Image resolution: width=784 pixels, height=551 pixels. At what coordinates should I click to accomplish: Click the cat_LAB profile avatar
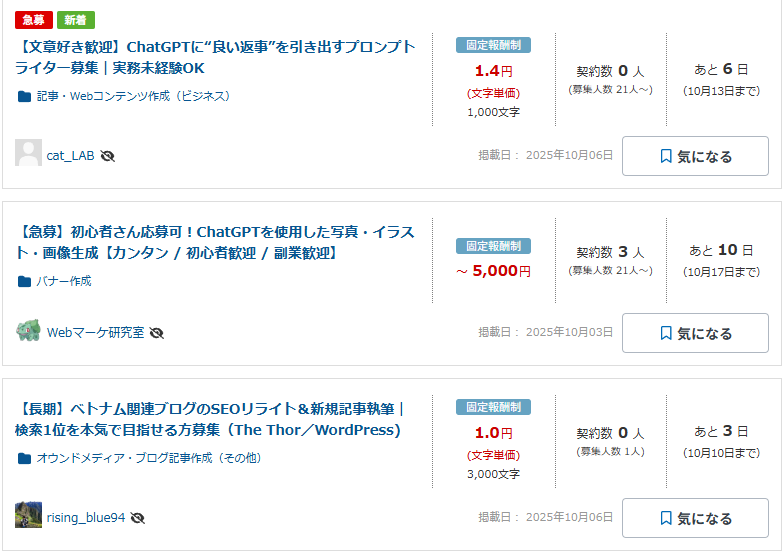28,153
